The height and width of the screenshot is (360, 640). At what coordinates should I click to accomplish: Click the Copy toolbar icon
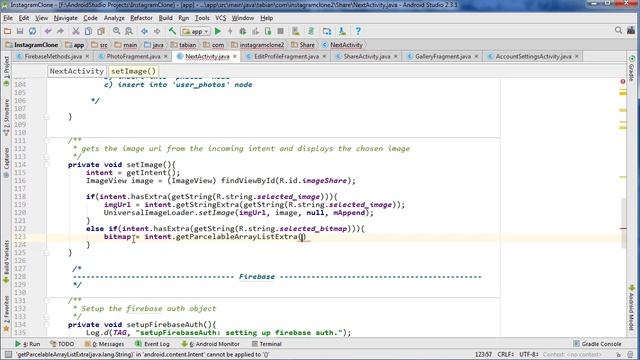pos(88,31)
